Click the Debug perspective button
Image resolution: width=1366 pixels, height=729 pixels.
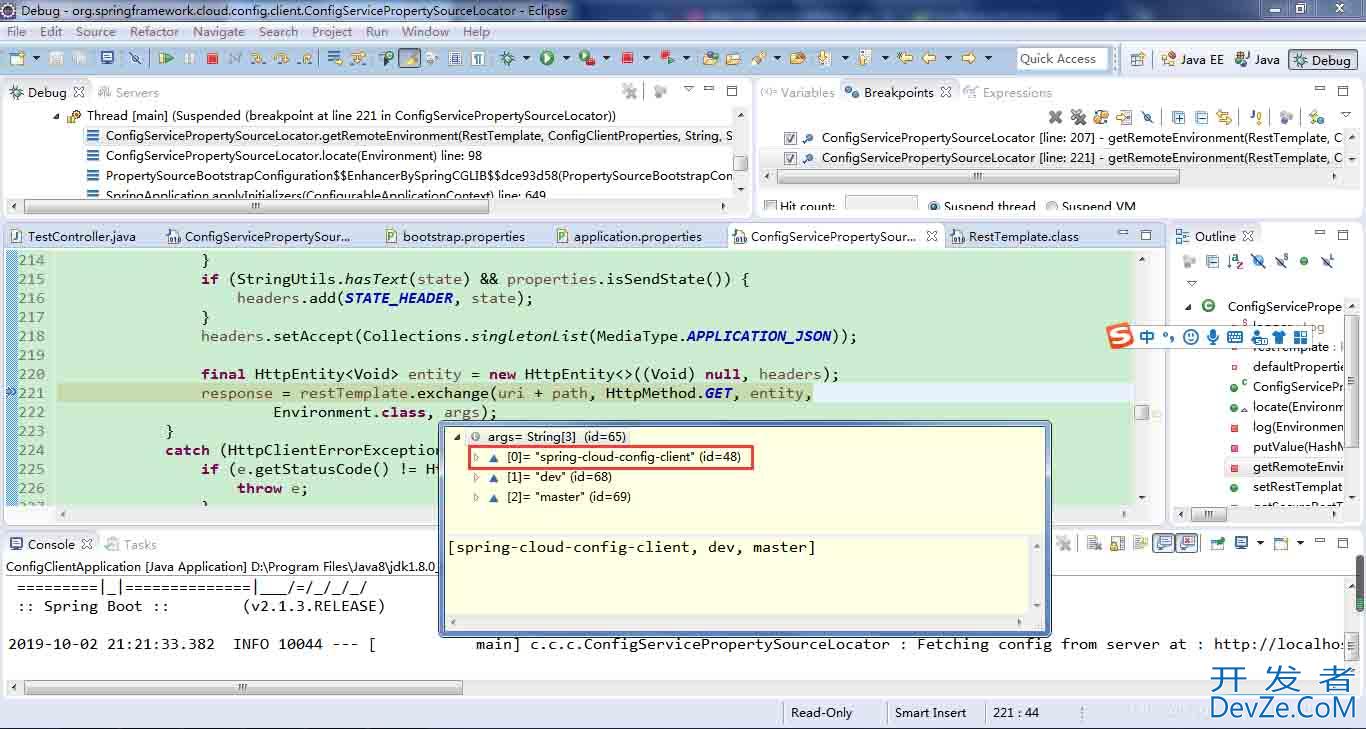tap(1322, 59)
